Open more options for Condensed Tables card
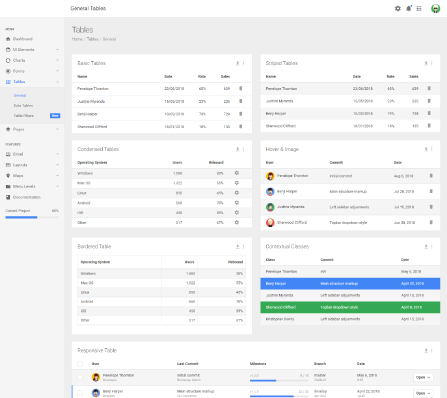The image size is (447, 398). (x=244, y=149)
